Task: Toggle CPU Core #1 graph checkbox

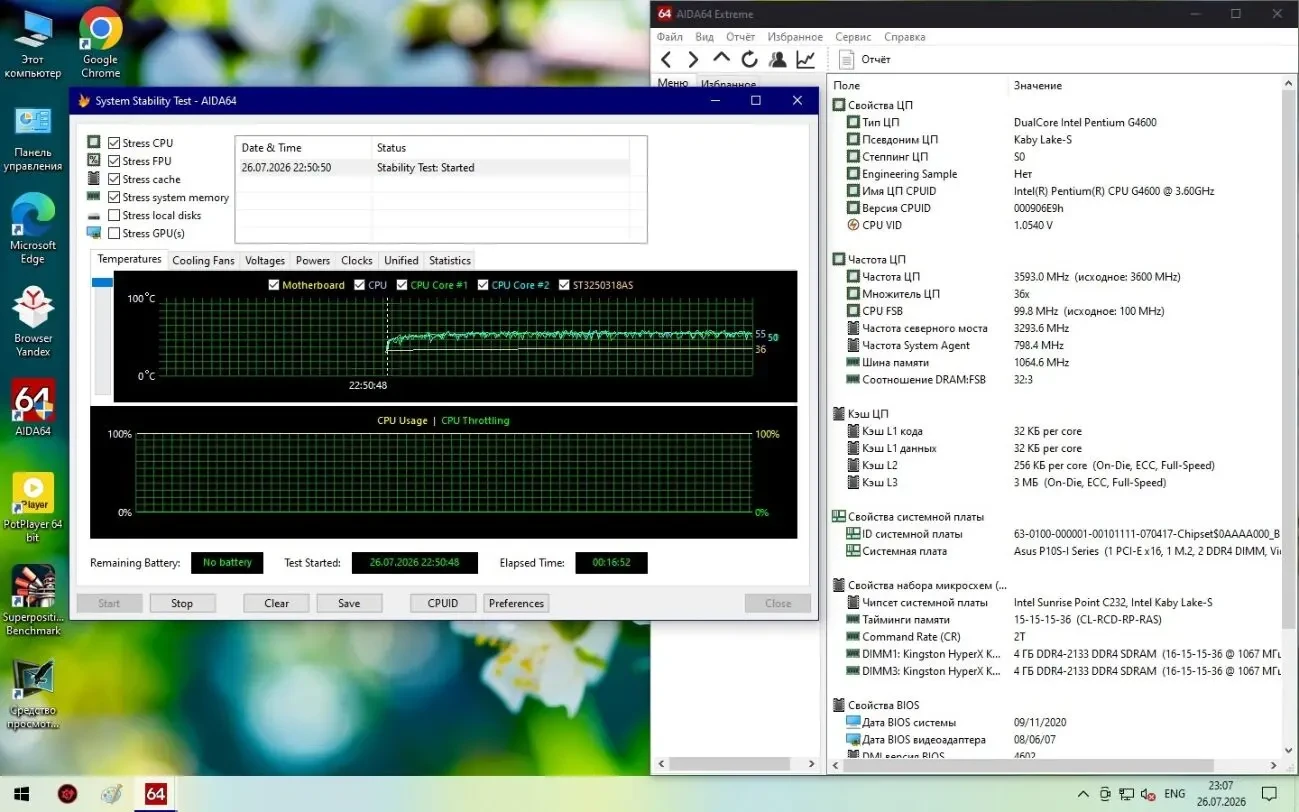Action: (402, 285)
